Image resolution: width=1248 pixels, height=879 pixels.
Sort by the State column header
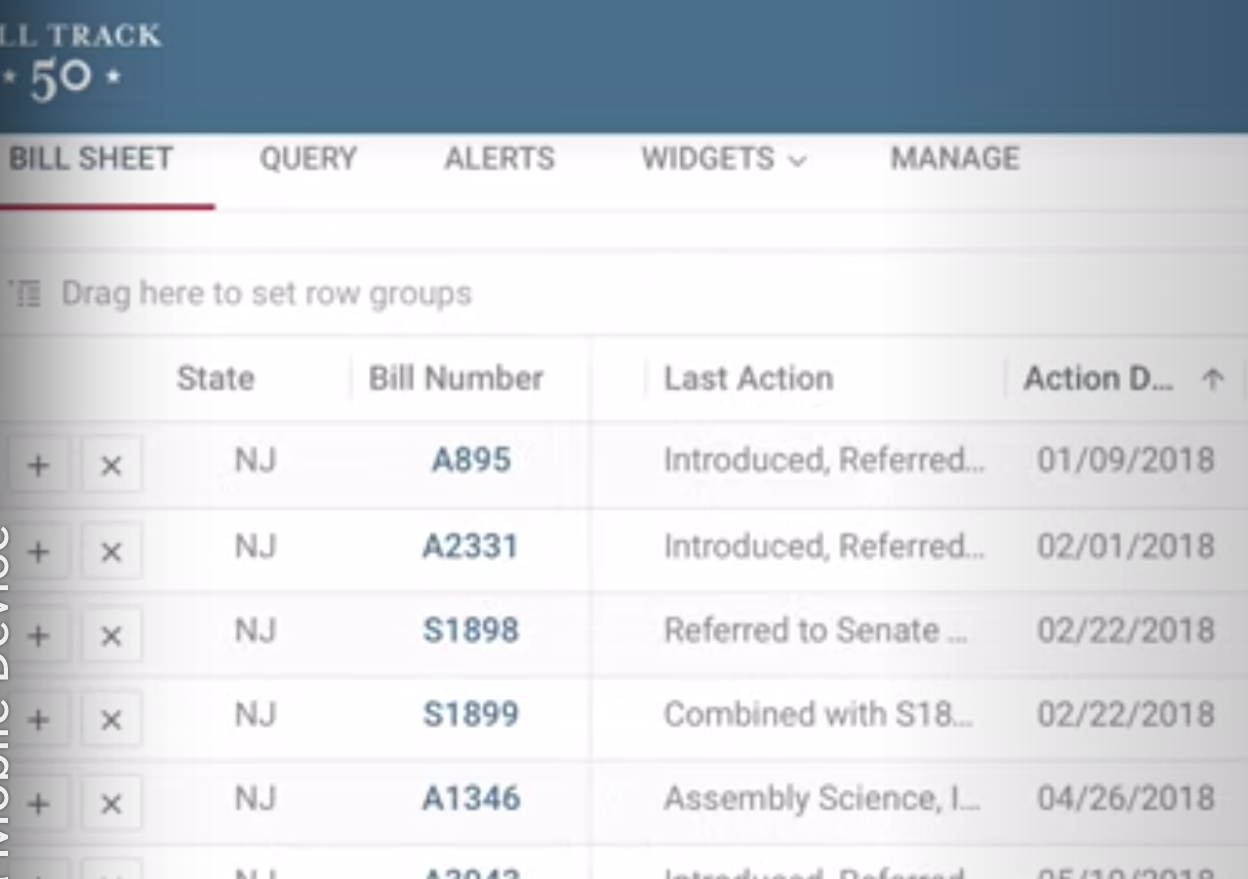click(x=215, y=379)
